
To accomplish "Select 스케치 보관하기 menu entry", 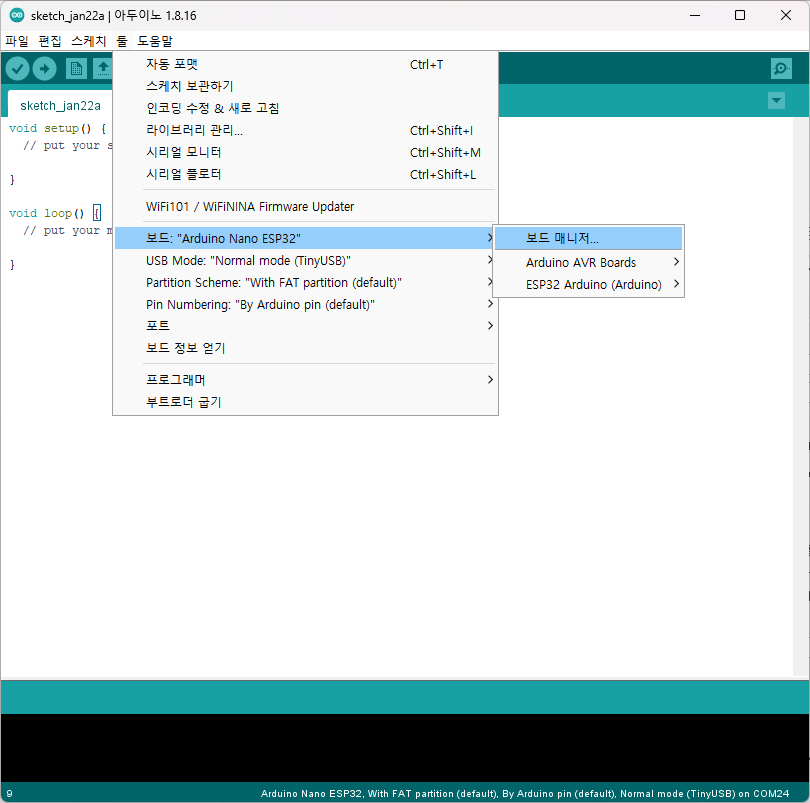I will point(305,86).
